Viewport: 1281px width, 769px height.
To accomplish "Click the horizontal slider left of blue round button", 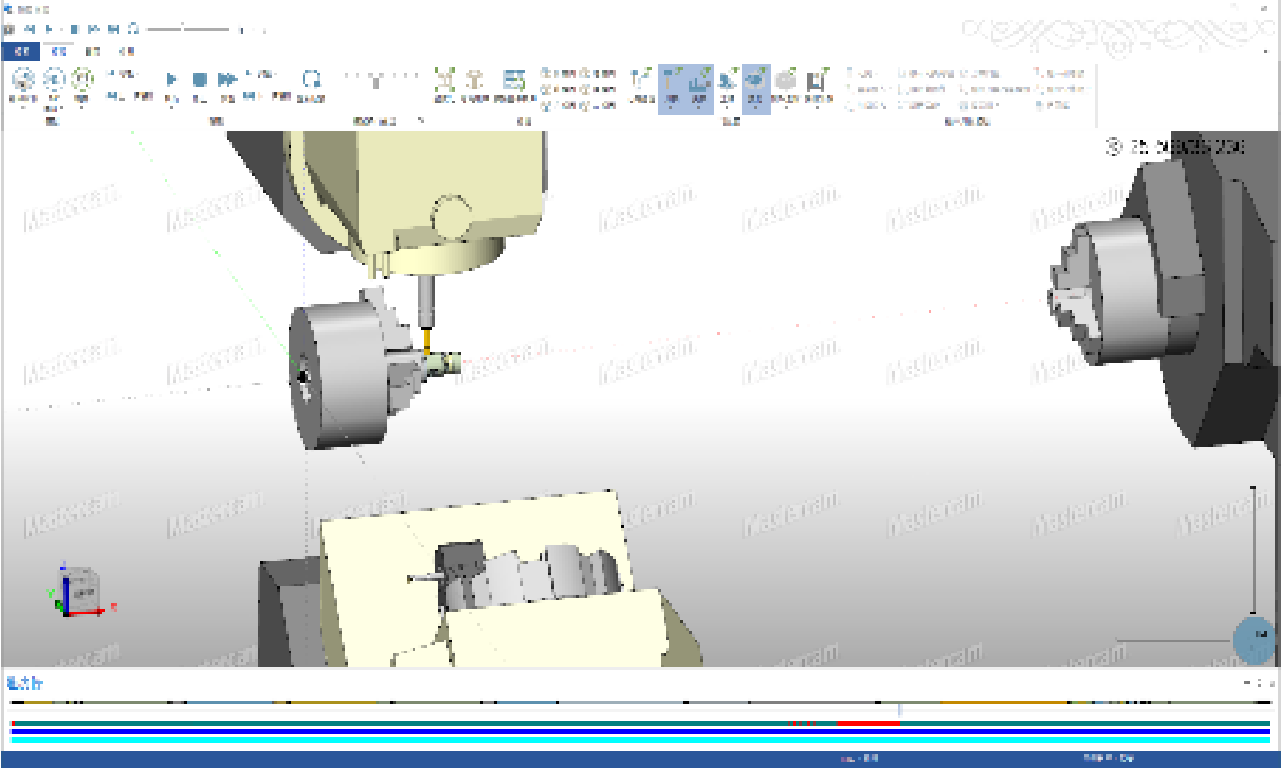I will coord(1173,640).
